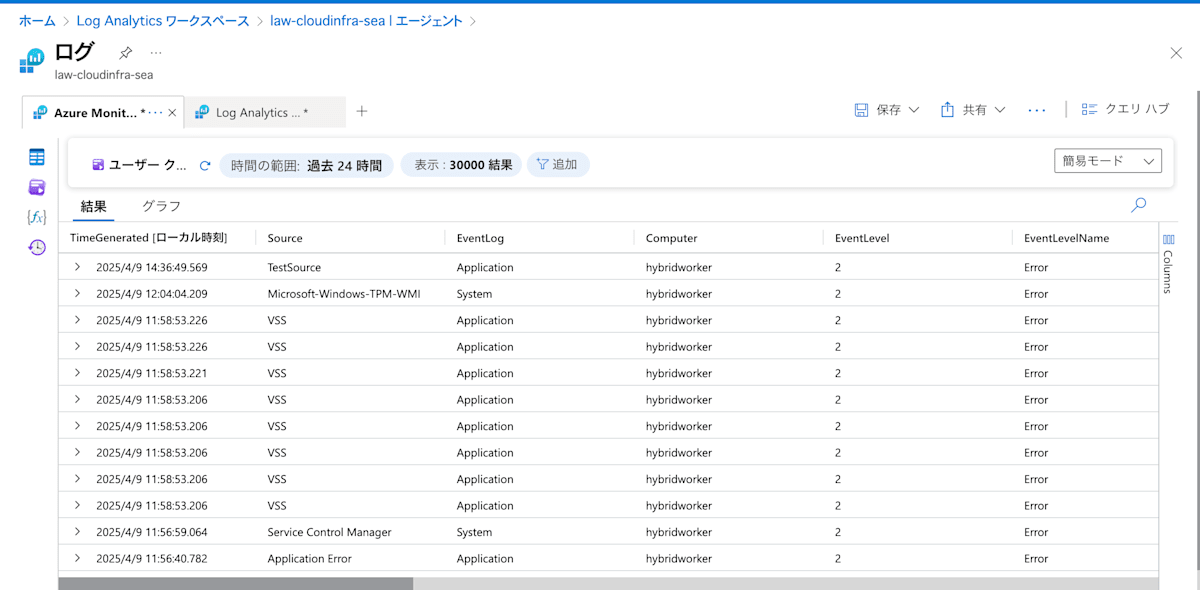Image resolution: width=1200 pixels, height=590 pixels.
Task: Click the law-cloudinfra-sea workspace subtitle
Action: click(104, 74)
